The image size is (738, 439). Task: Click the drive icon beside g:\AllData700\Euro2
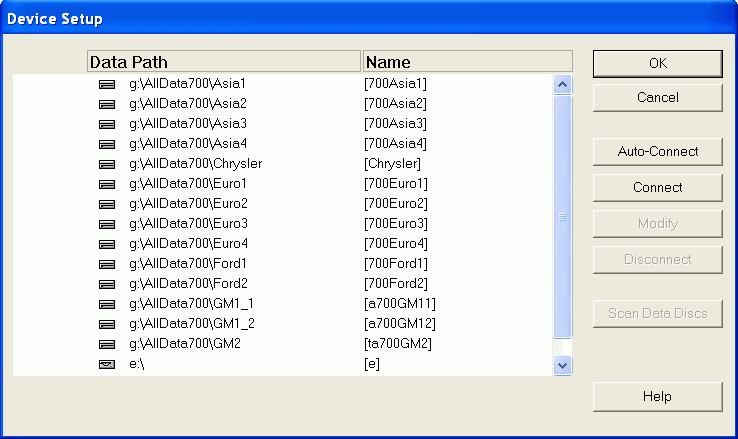point(107,204)
